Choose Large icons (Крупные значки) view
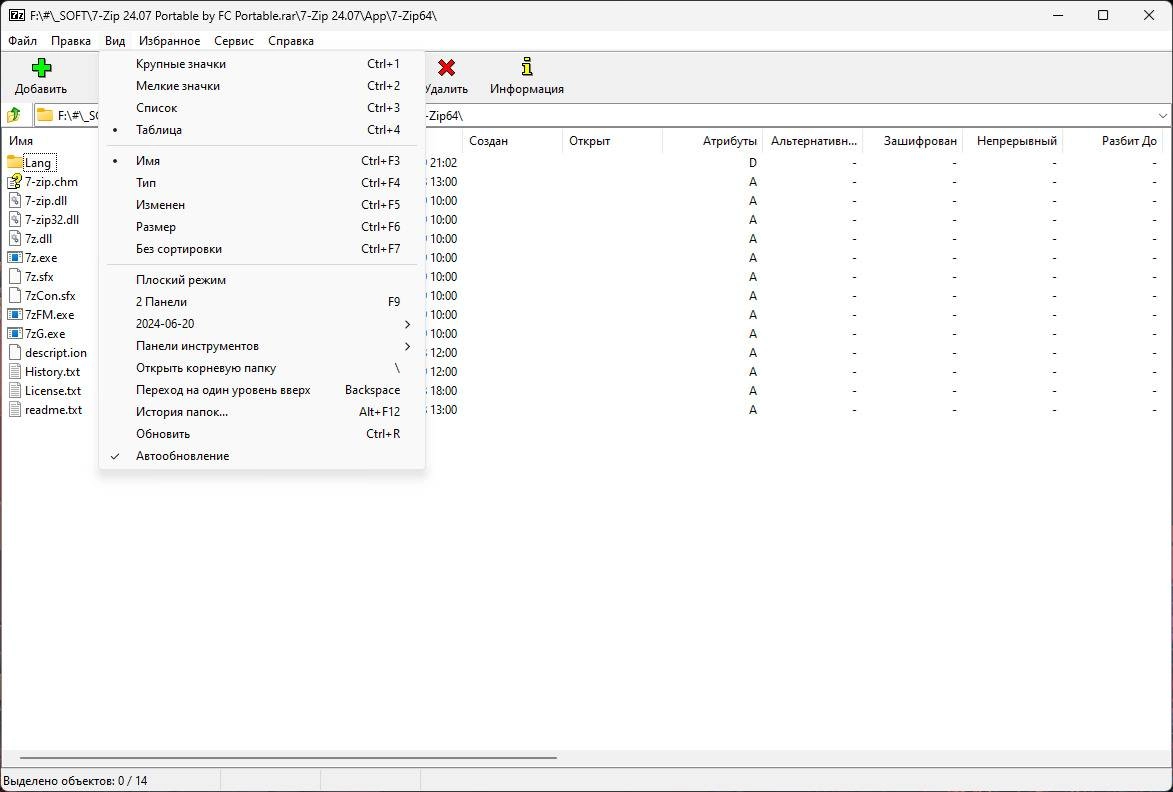1173x792 pixels. click(x=262, y=64)
